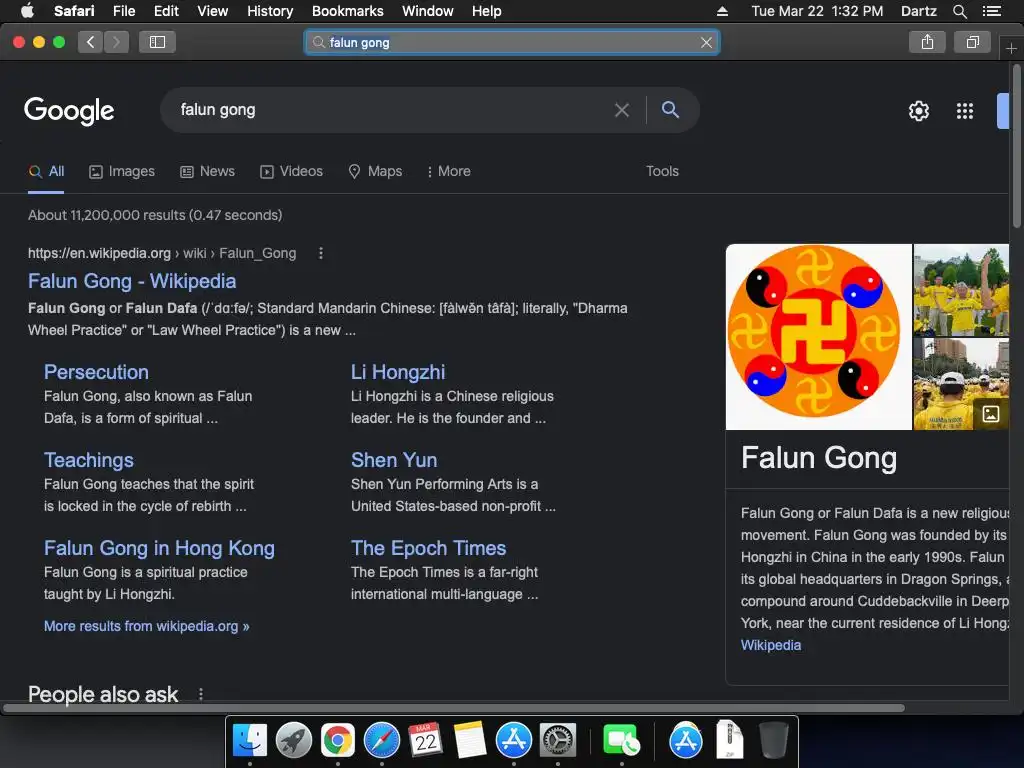
Task: Click the Google search input field
Action: pyautogui.click(x=392, y=110)
